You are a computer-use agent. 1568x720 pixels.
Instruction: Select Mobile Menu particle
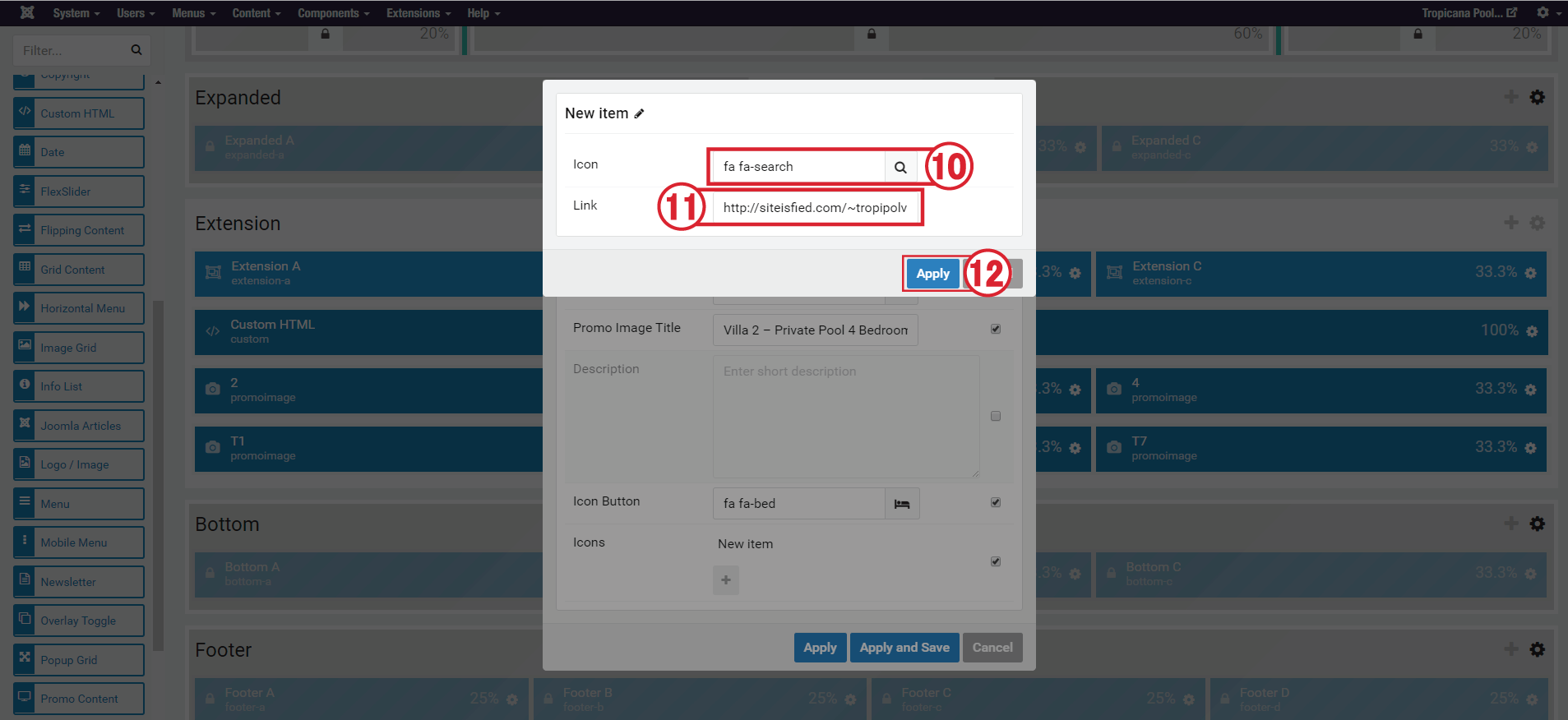pos(79,542)
